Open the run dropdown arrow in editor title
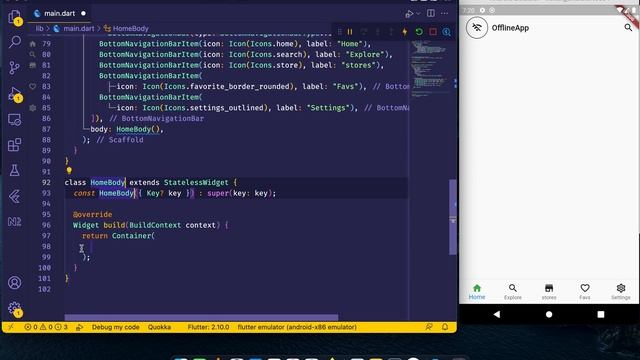Image resolution: width=640 pixels, height=360 pixels. [418, 13]
